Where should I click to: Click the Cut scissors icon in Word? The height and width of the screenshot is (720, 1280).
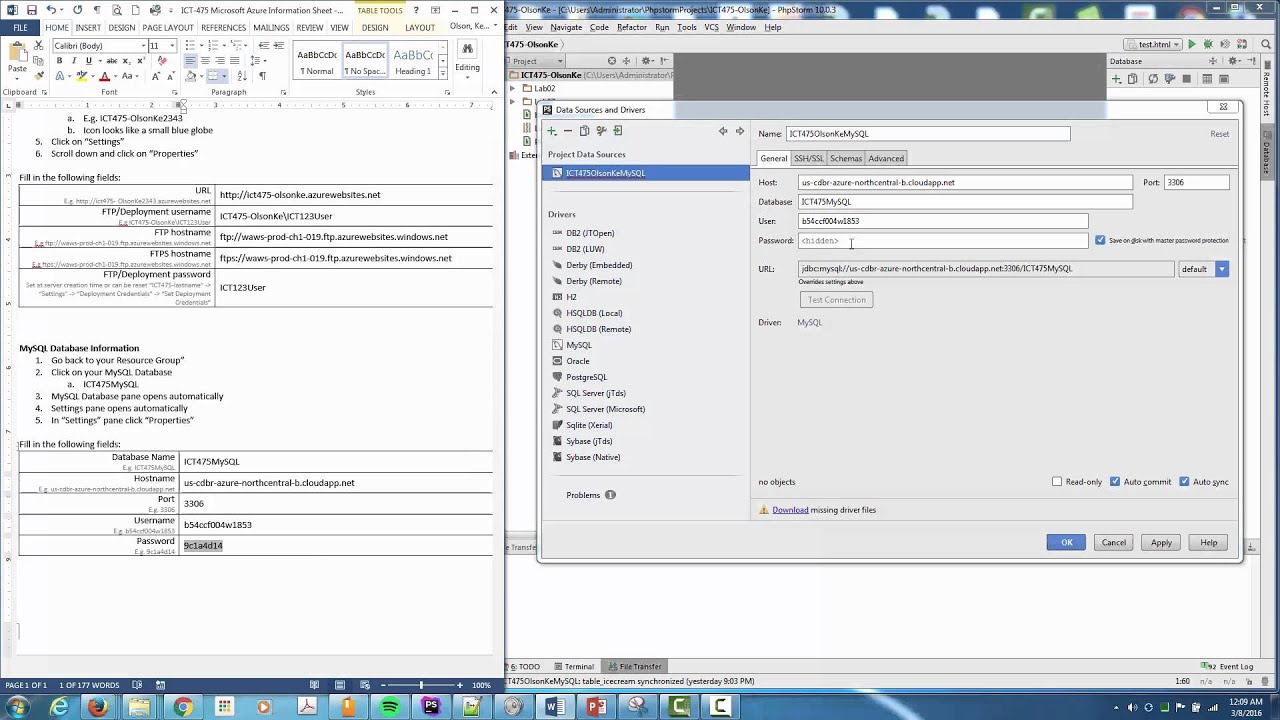[40, 46]
